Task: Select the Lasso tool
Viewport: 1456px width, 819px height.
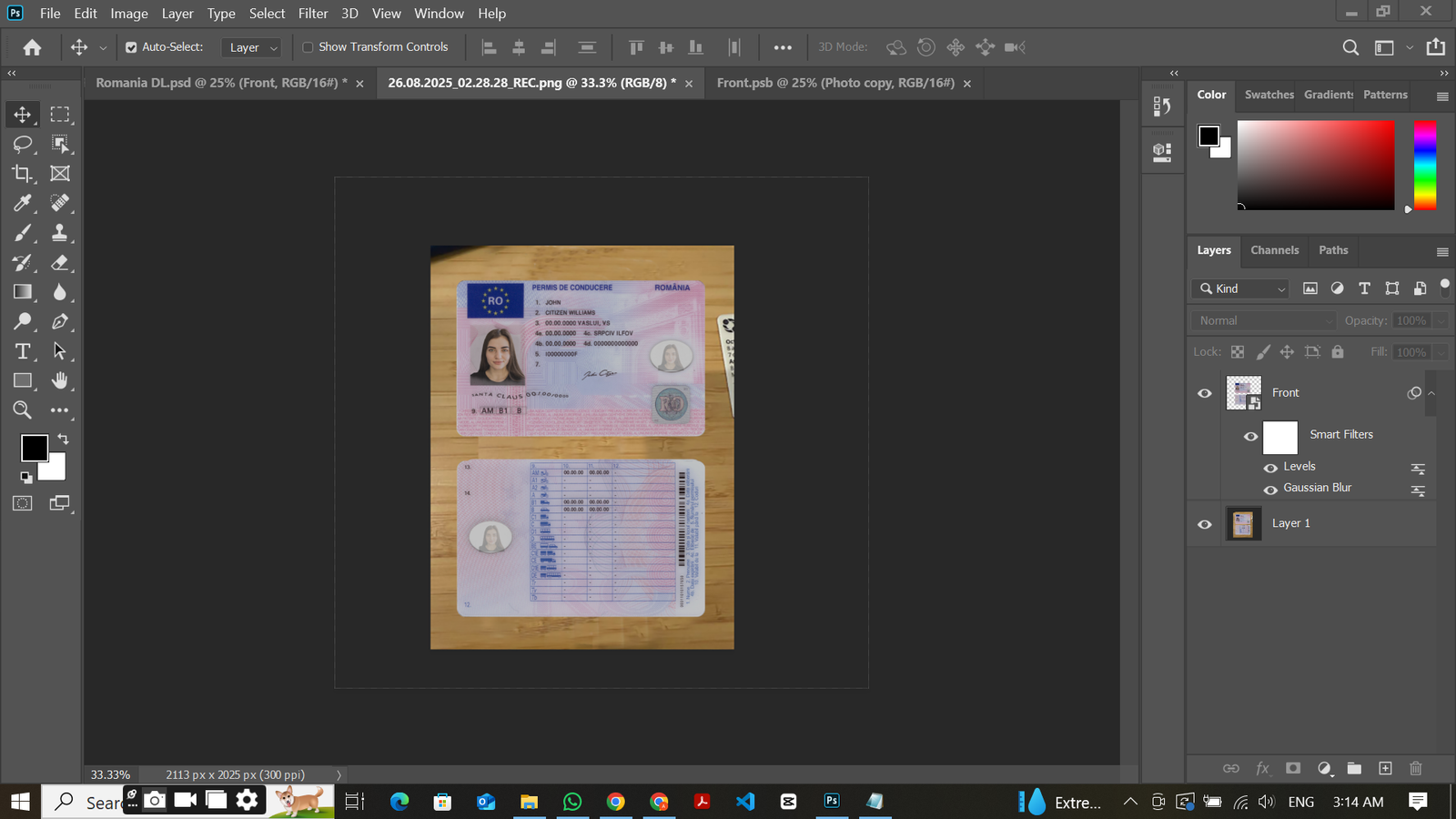Action: click(23, 144)
